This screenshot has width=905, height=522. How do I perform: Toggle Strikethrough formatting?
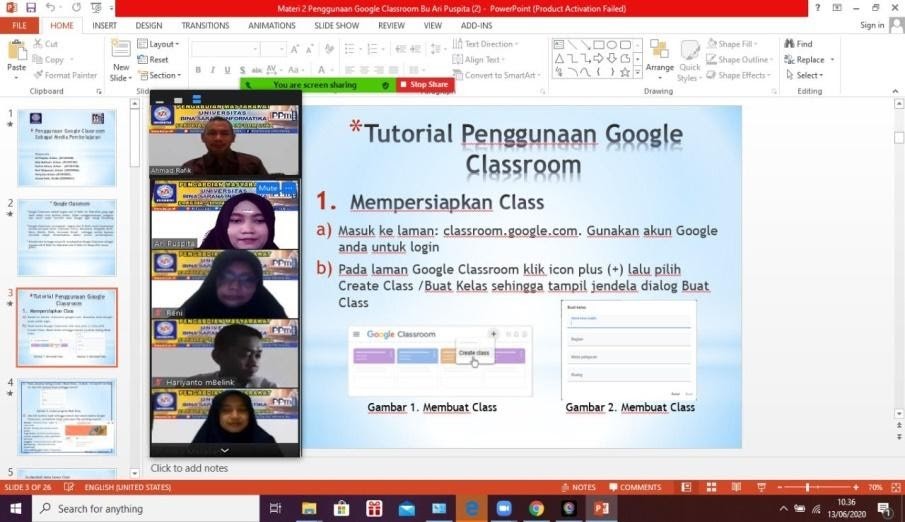click(x=257, y=70)
